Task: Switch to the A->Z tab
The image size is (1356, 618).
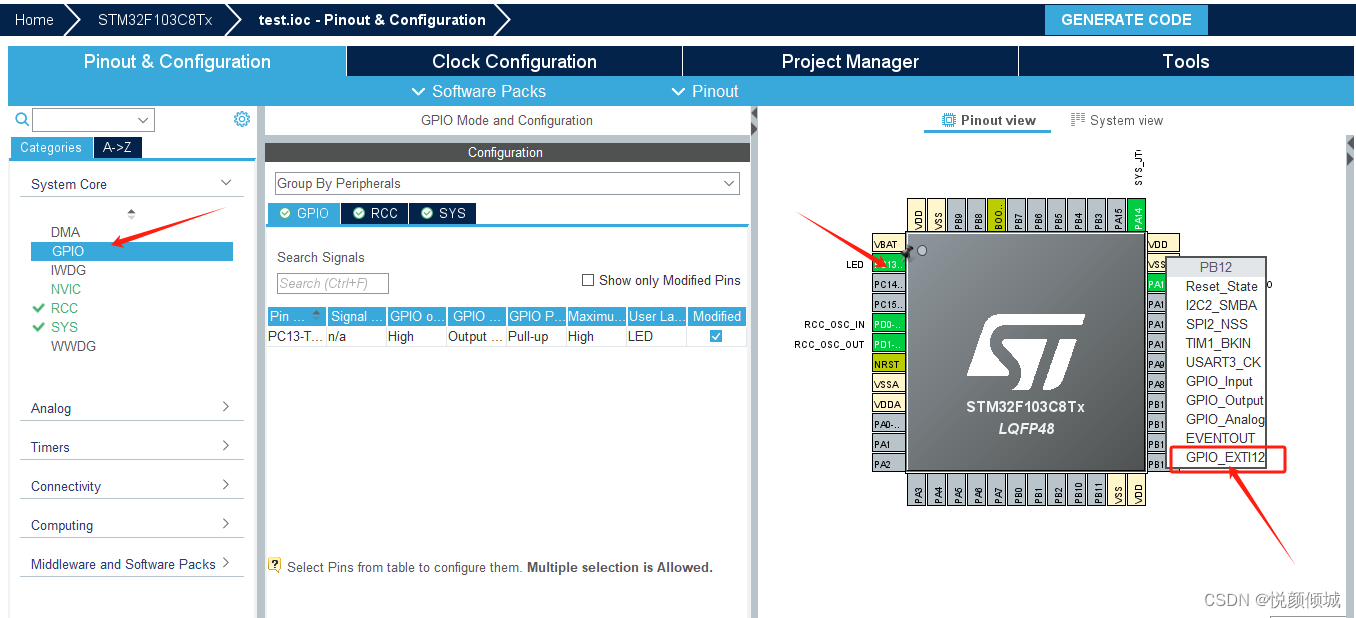Action: (117, 147)
